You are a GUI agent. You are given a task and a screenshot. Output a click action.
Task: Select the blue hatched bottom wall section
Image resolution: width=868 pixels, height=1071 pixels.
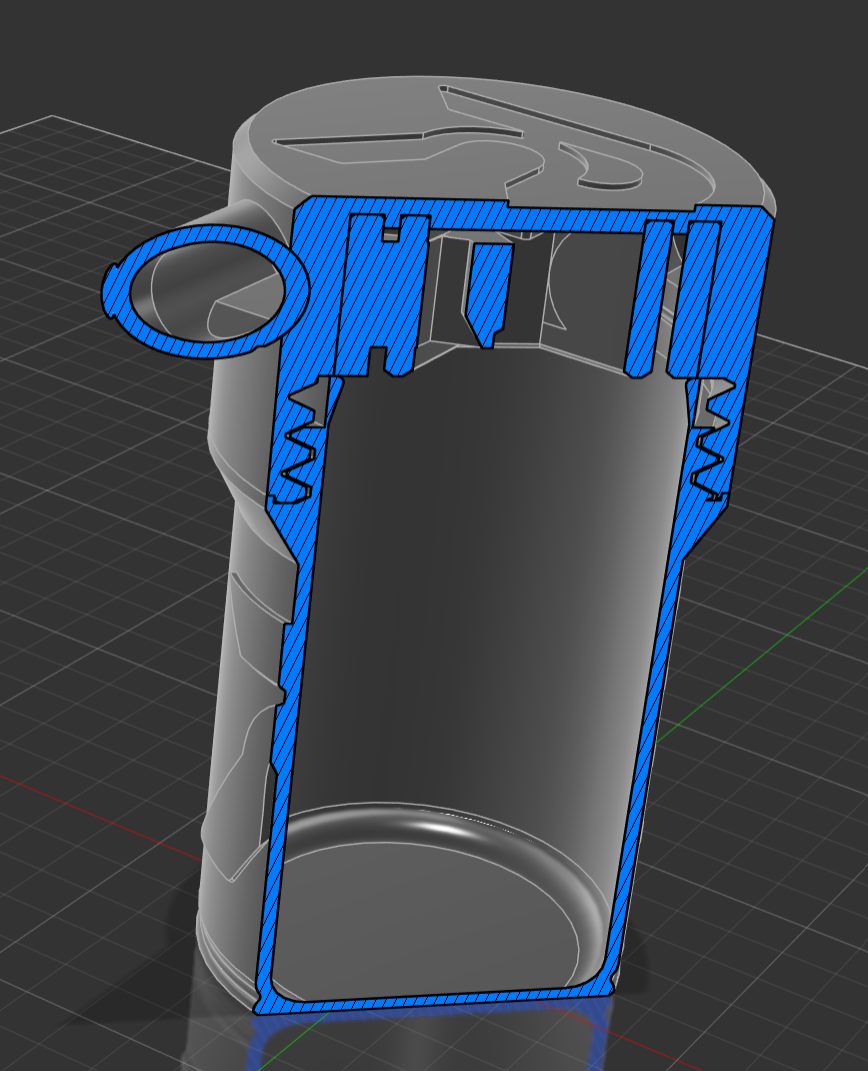click(x=437, y=999)
